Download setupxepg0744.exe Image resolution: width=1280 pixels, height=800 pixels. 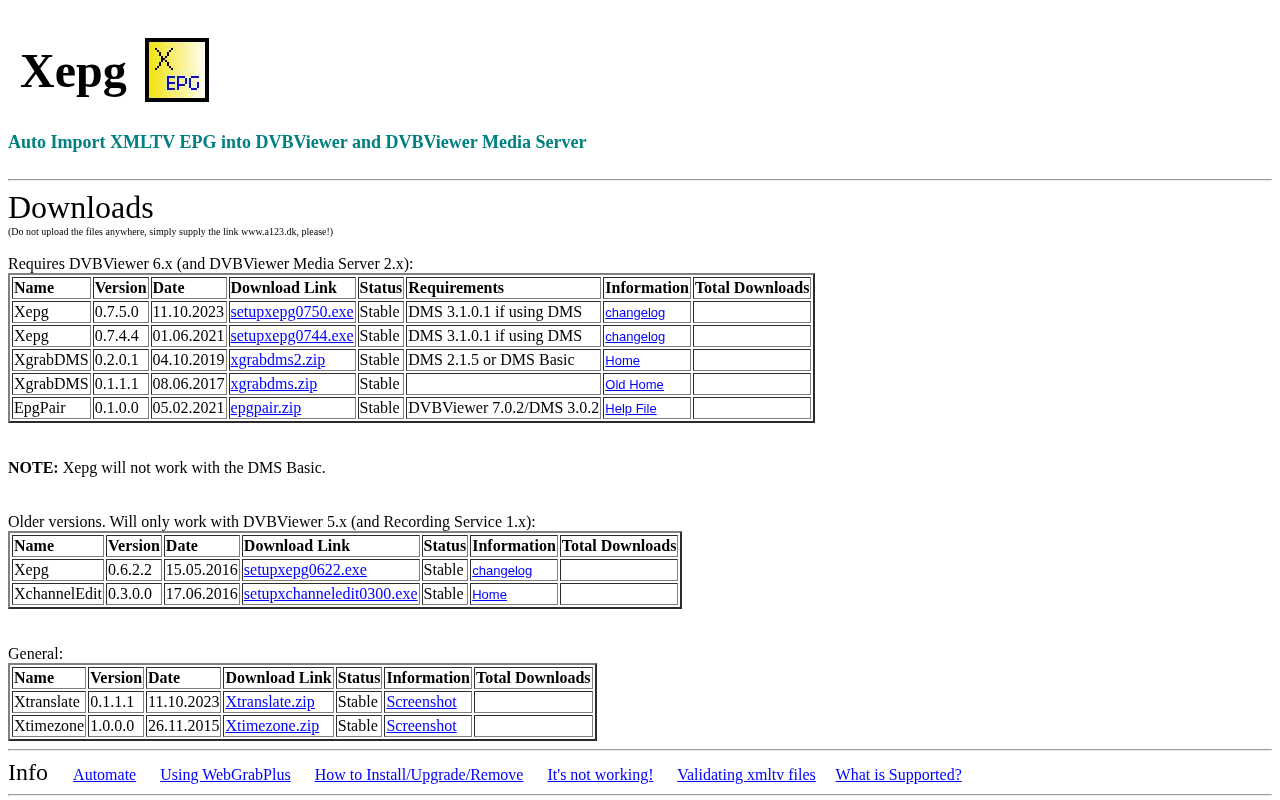292,336
